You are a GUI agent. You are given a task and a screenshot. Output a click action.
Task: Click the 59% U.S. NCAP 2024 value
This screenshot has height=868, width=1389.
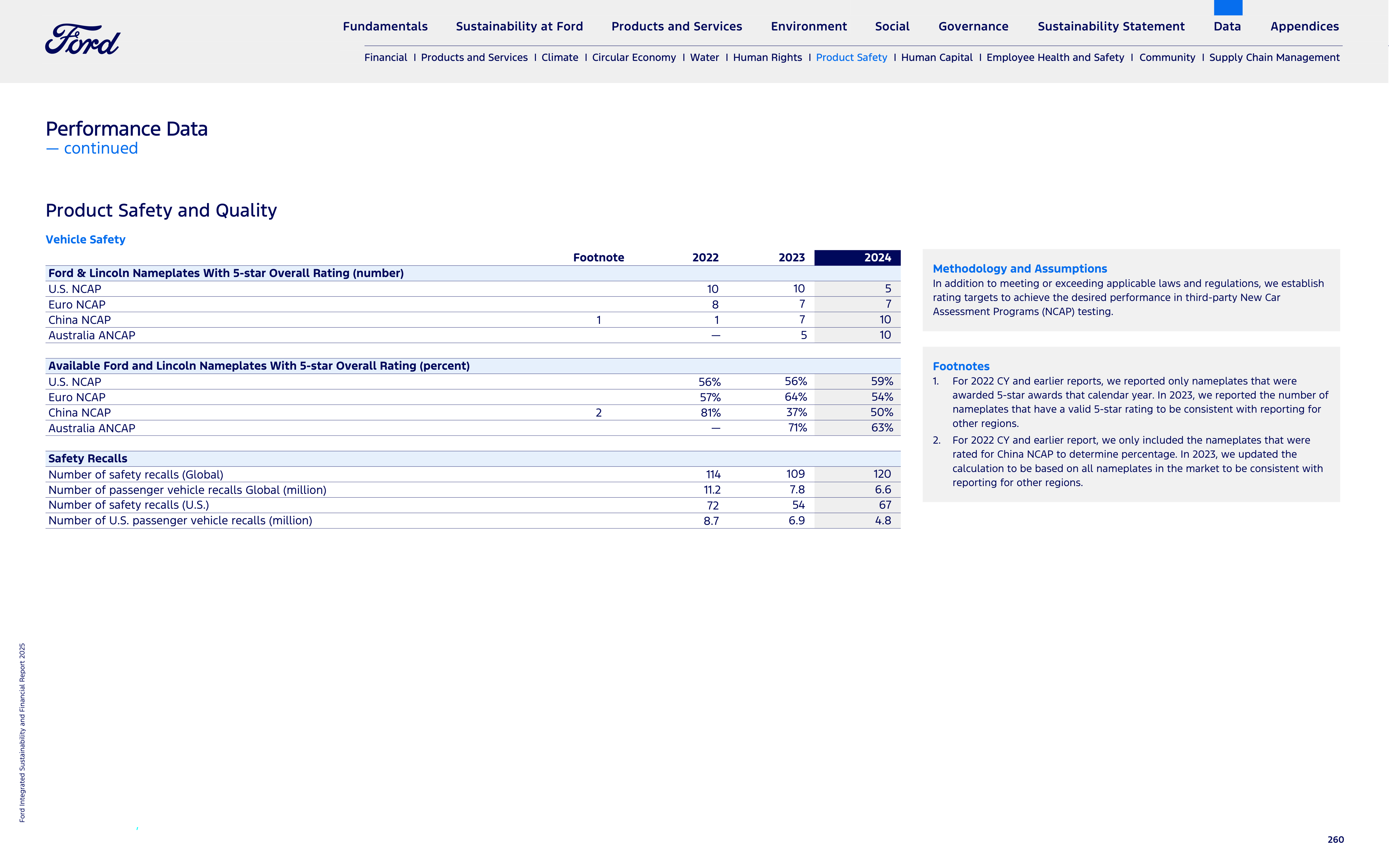pos(882,381)
